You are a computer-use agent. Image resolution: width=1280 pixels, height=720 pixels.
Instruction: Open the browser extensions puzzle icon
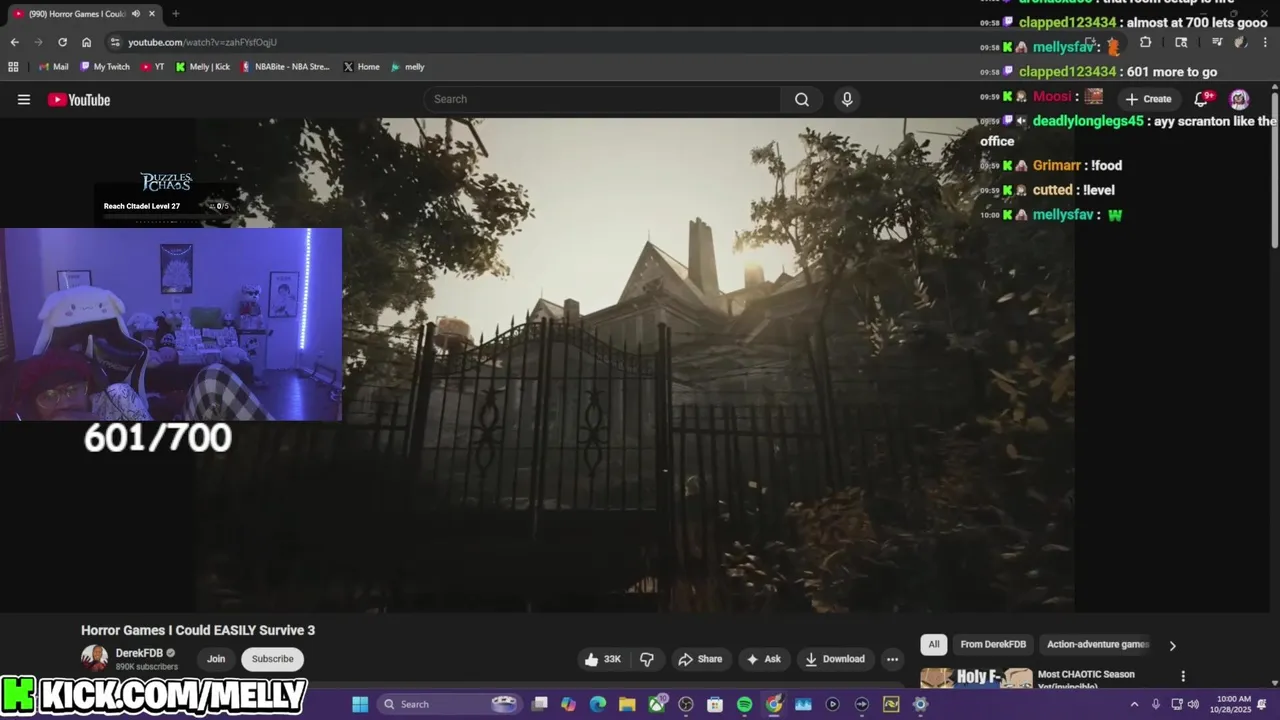[x=1145, y=42]
